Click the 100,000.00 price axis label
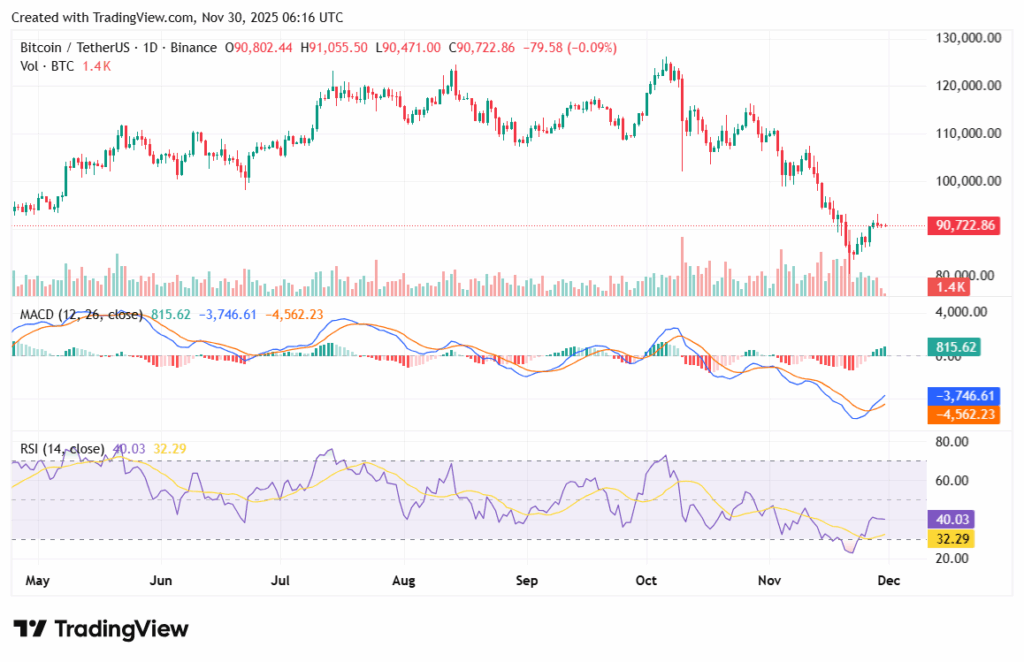1024x662 pixels. point(963,181)
